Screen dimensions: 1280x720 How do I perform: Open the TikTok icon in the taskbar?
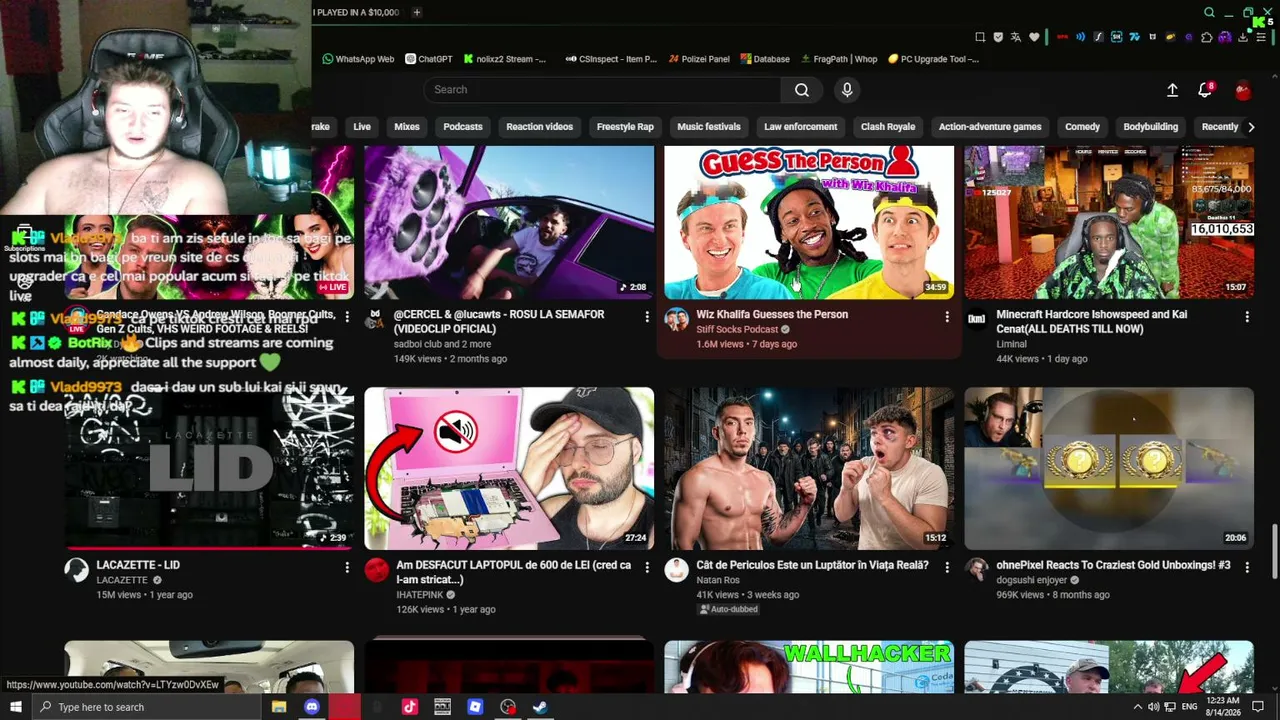click(410, 707)
